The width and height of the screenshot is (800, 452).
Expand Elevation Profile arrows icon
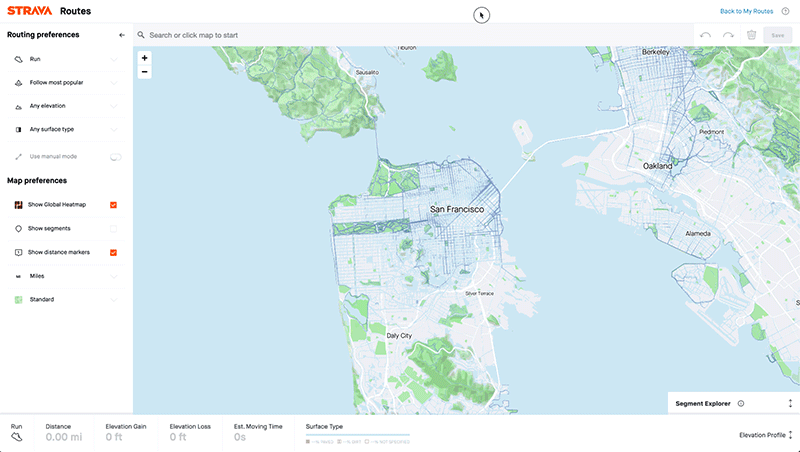click(790, 435)
